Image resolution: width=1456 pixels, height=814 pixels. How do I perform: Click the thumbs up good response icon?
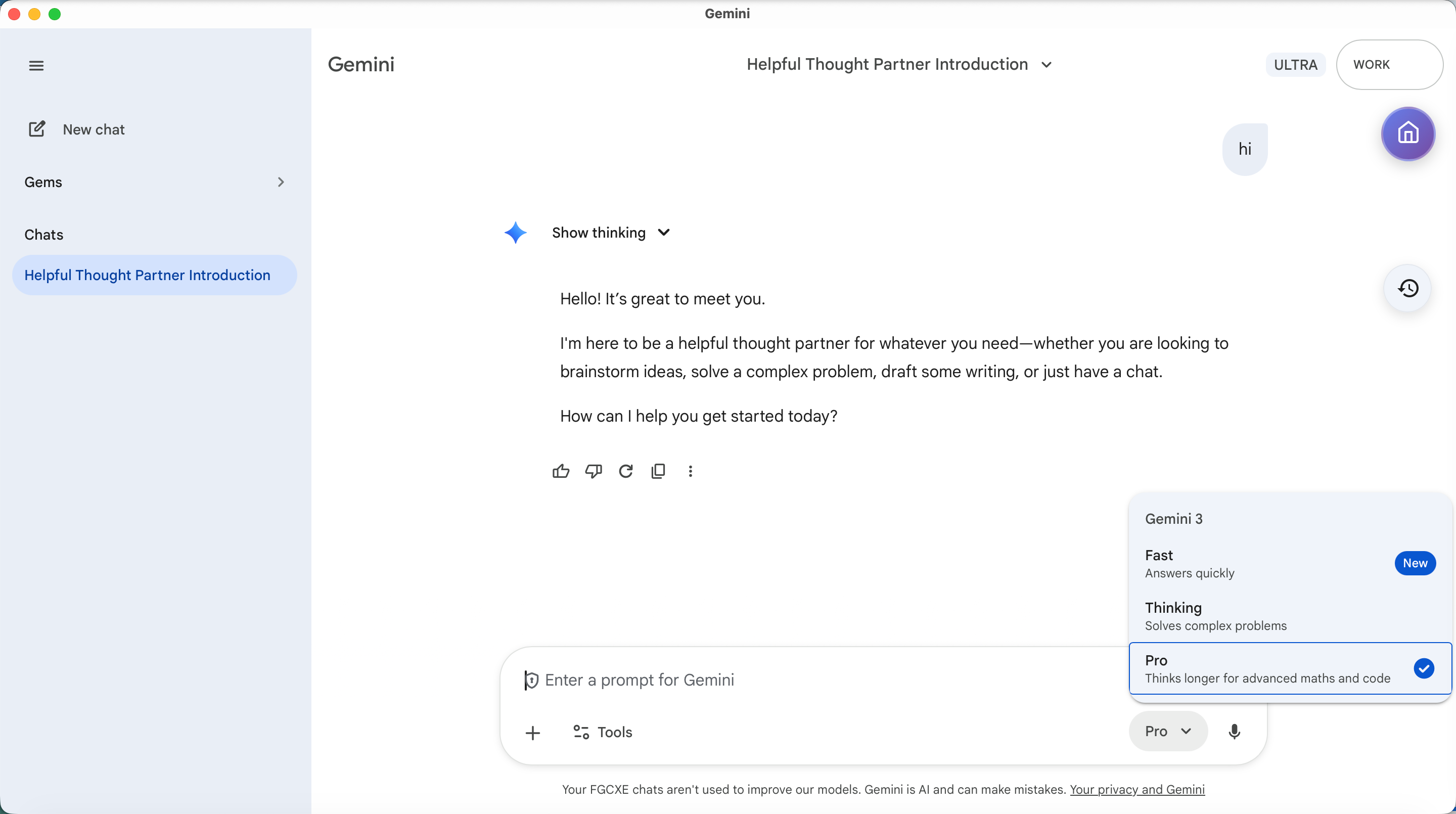click(x=561, y=471)
